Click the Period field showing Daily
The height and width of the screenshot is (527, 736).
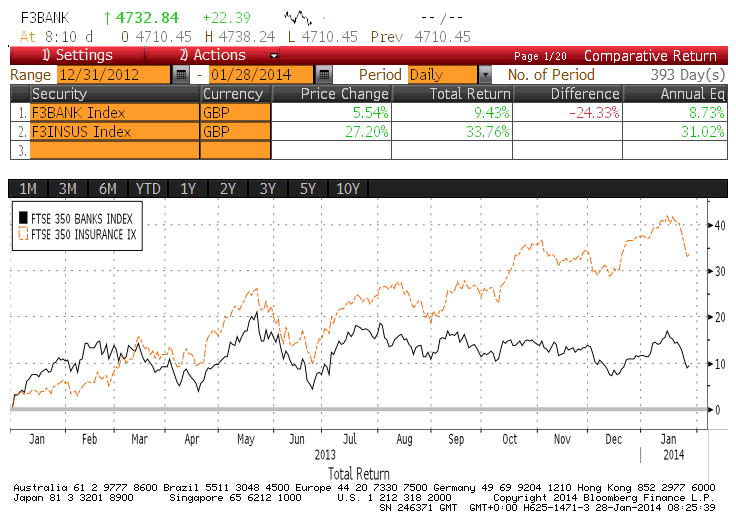click(443, 75)
